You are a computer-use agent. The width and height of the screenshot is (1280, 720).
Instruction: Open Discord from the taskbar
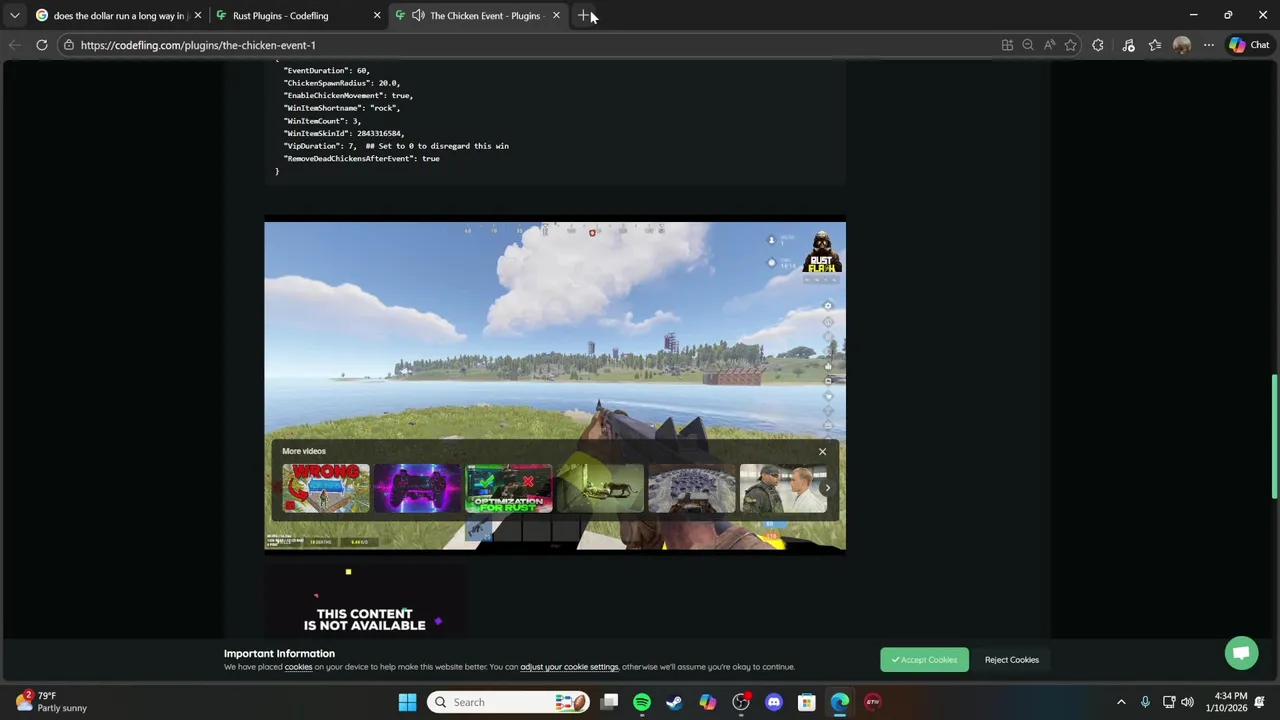pyautogui.click(x=774, y=702)
